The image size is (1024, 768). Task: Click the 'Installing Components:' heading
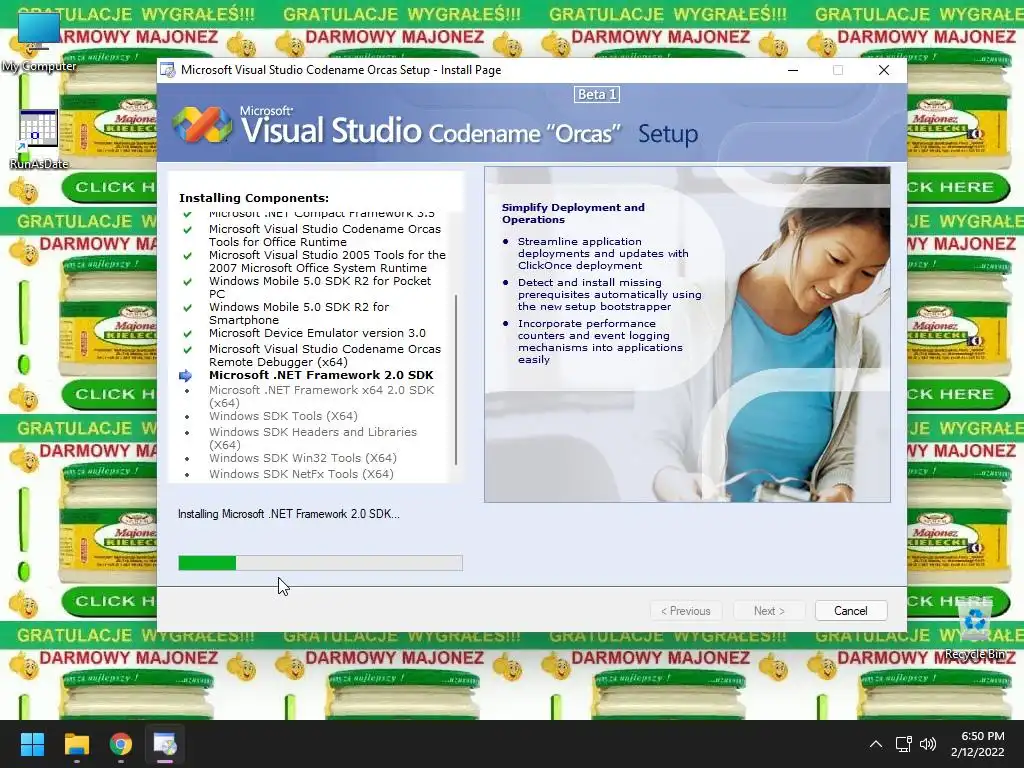[254, 198]
